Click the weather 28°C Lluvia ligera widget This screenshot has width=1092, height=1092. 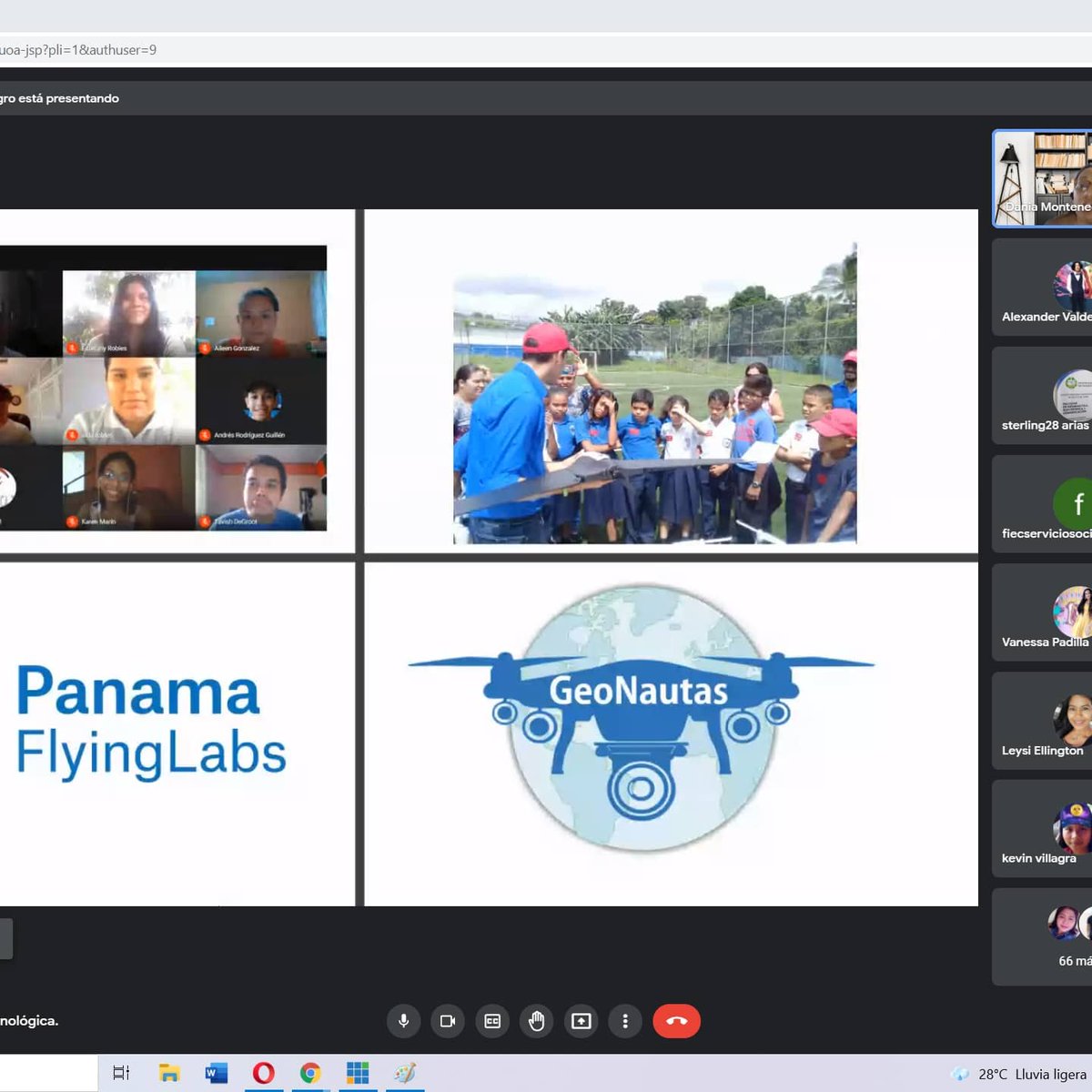pyautogui.click(x=1021, y=1074)
